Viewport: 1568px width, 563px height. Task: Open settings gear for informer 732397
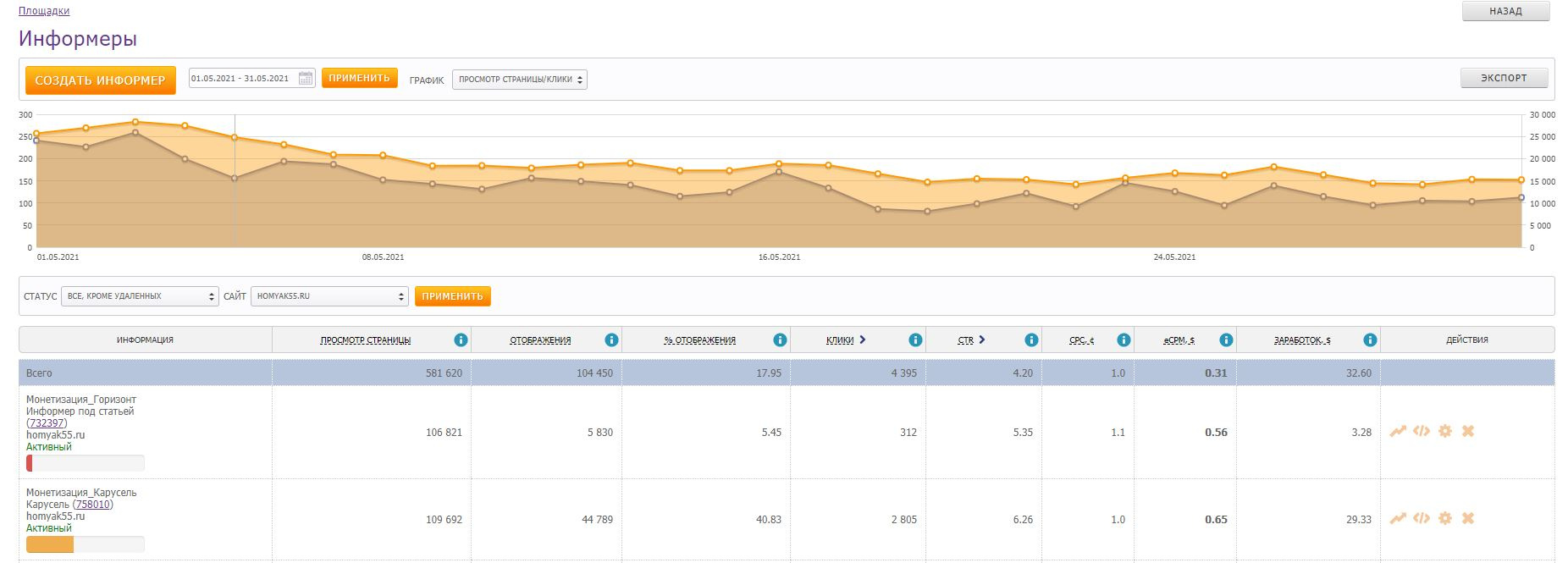(1445, 431)
